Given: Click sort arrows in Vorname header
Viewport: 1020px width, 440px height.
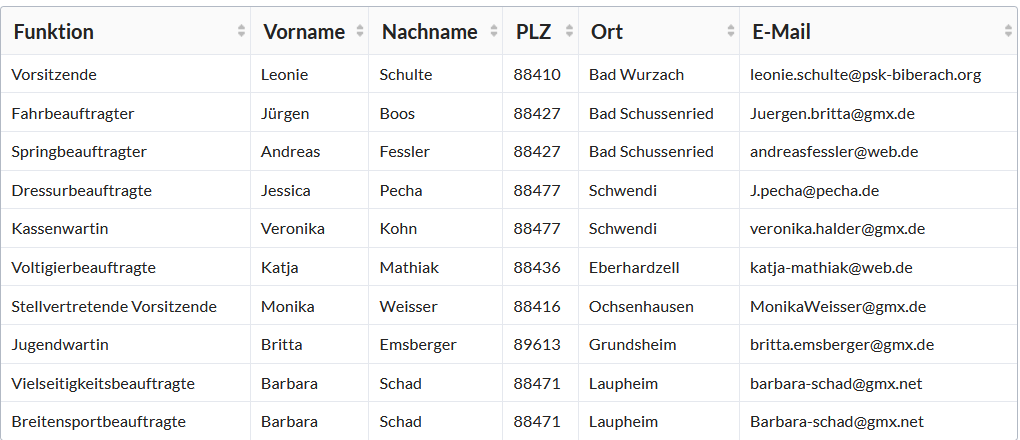Looking at the screenshot, I should tap(360, 31).
